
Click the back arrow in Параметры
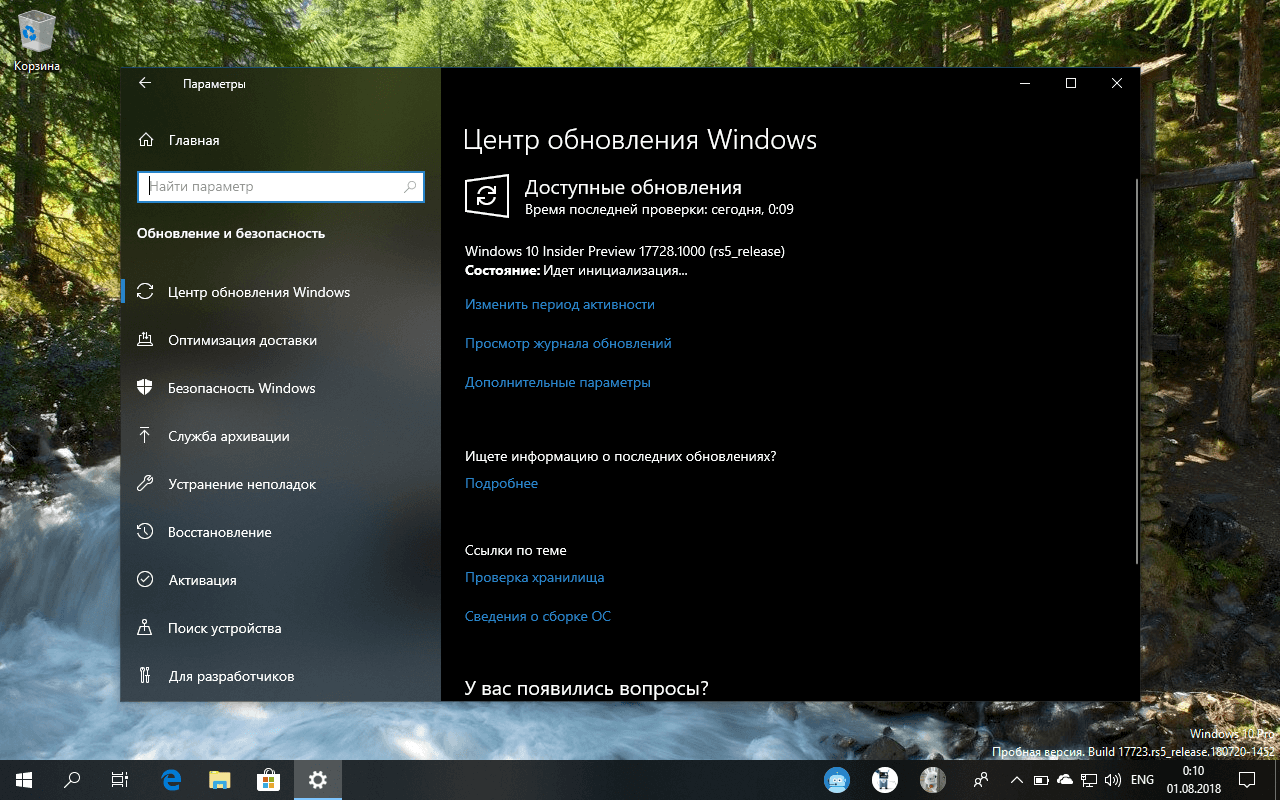coord(144,83)
